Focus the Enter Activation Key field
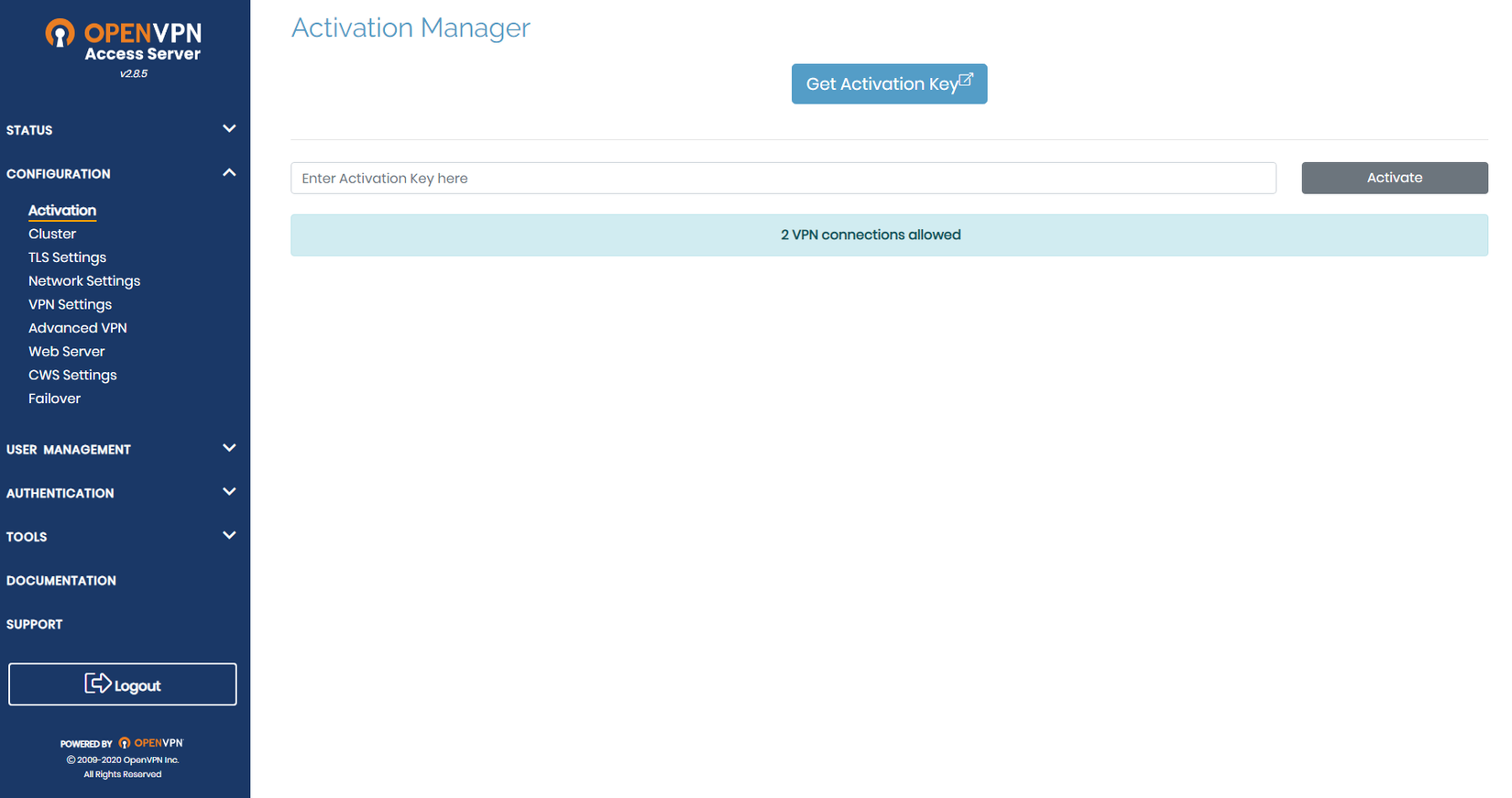 [x=783, y=178]
